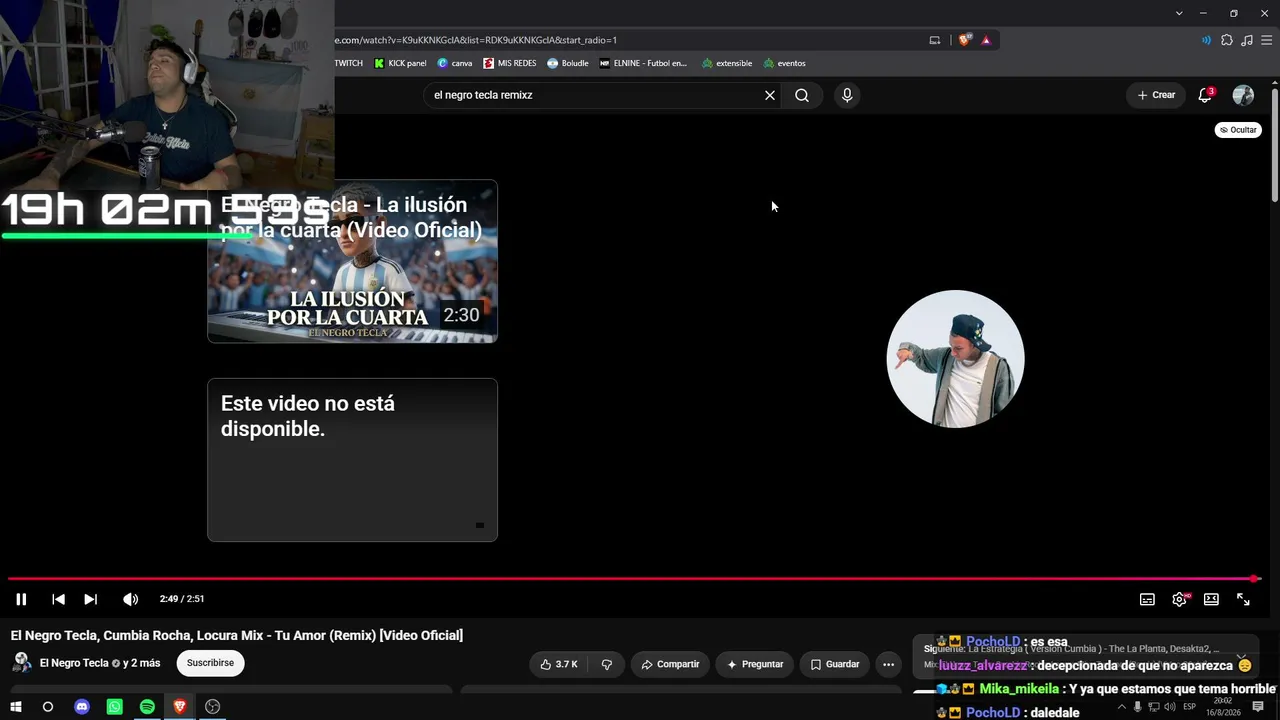Click the blue sound-wave icon in the toolbar
Viewport: 1280px width, 720px height.
[1206, 40]
